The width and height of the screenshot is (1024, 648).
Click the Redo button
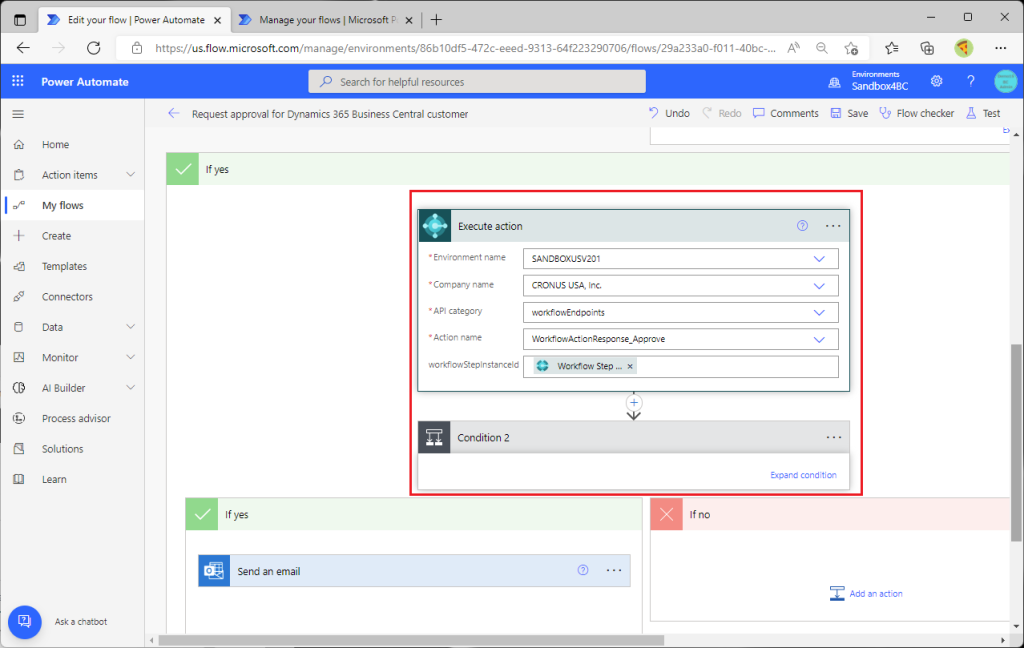tap(722, 113)
